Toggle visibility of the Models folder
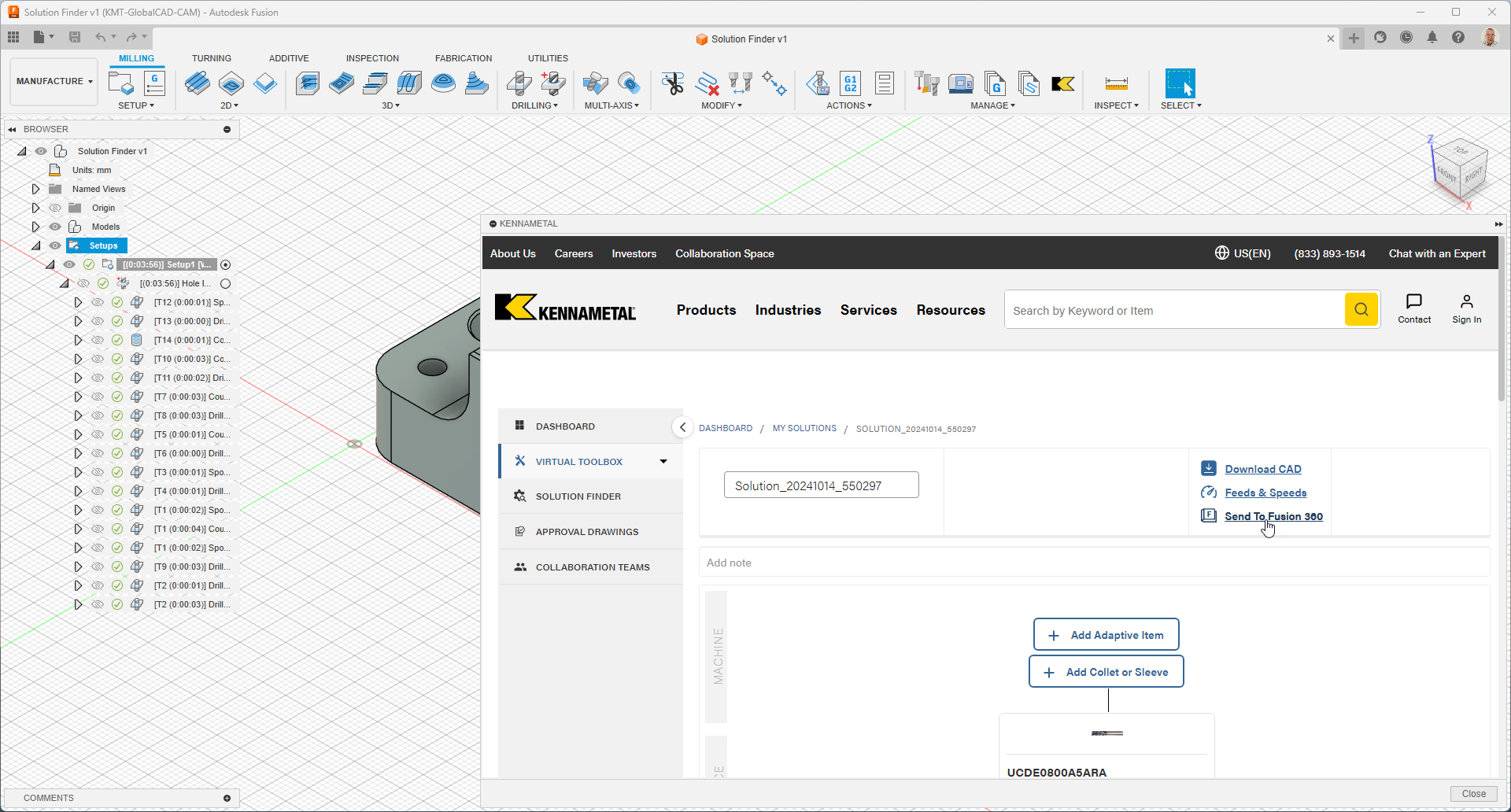Image resolution: width=1511 pixels, height=812 pixels. 55,227
